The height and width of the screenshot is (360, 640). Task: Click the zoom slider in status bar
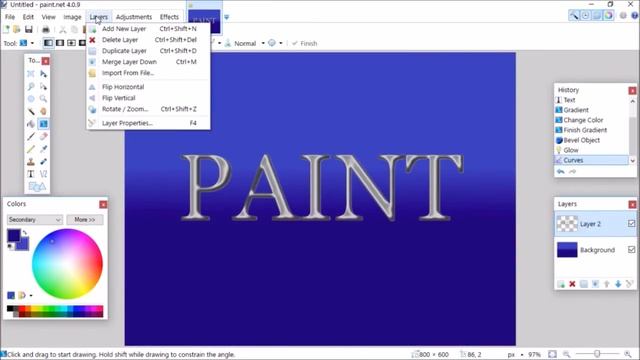point(597,354)
